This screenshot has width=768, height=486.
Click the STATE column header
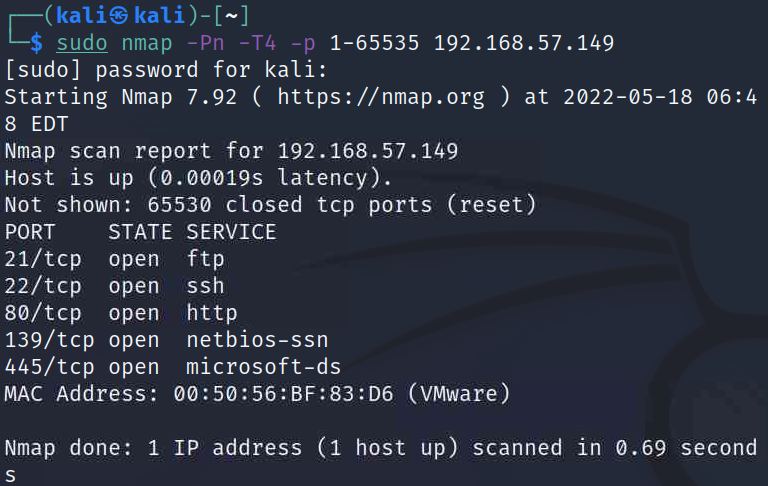tap(140, 232)
